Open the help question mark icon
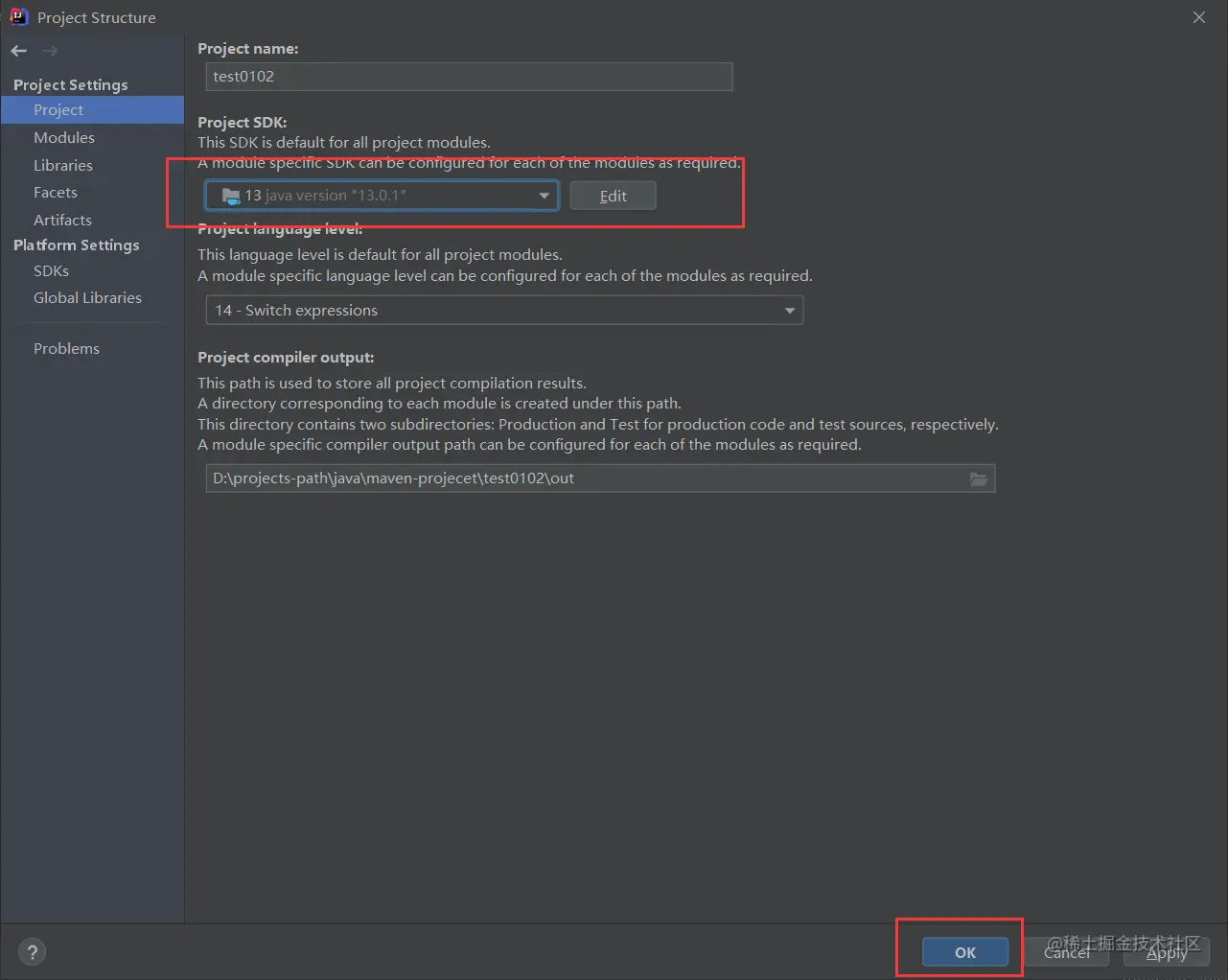This screenshot has height=980, width=1228. coord(33,952)
